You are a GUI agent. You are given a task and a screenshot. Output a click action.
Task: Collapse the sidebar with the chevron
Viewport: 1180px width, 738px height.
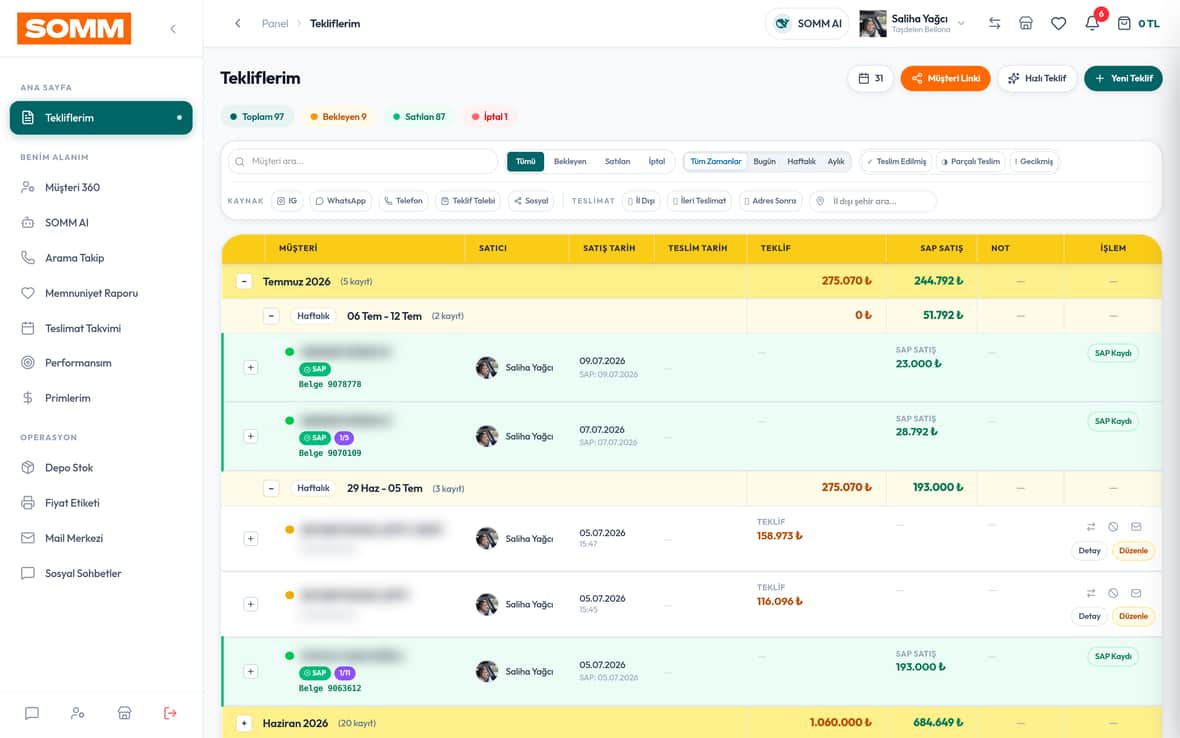pos(173,29)
